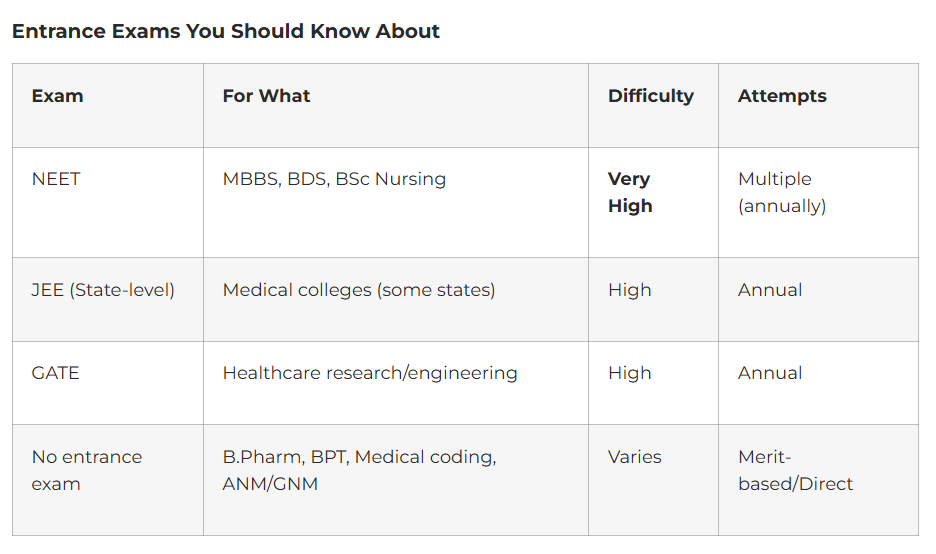Click 'Healthcare research/engineering' cell
Screen dimensions: 936x554
[x=370, y=373]
